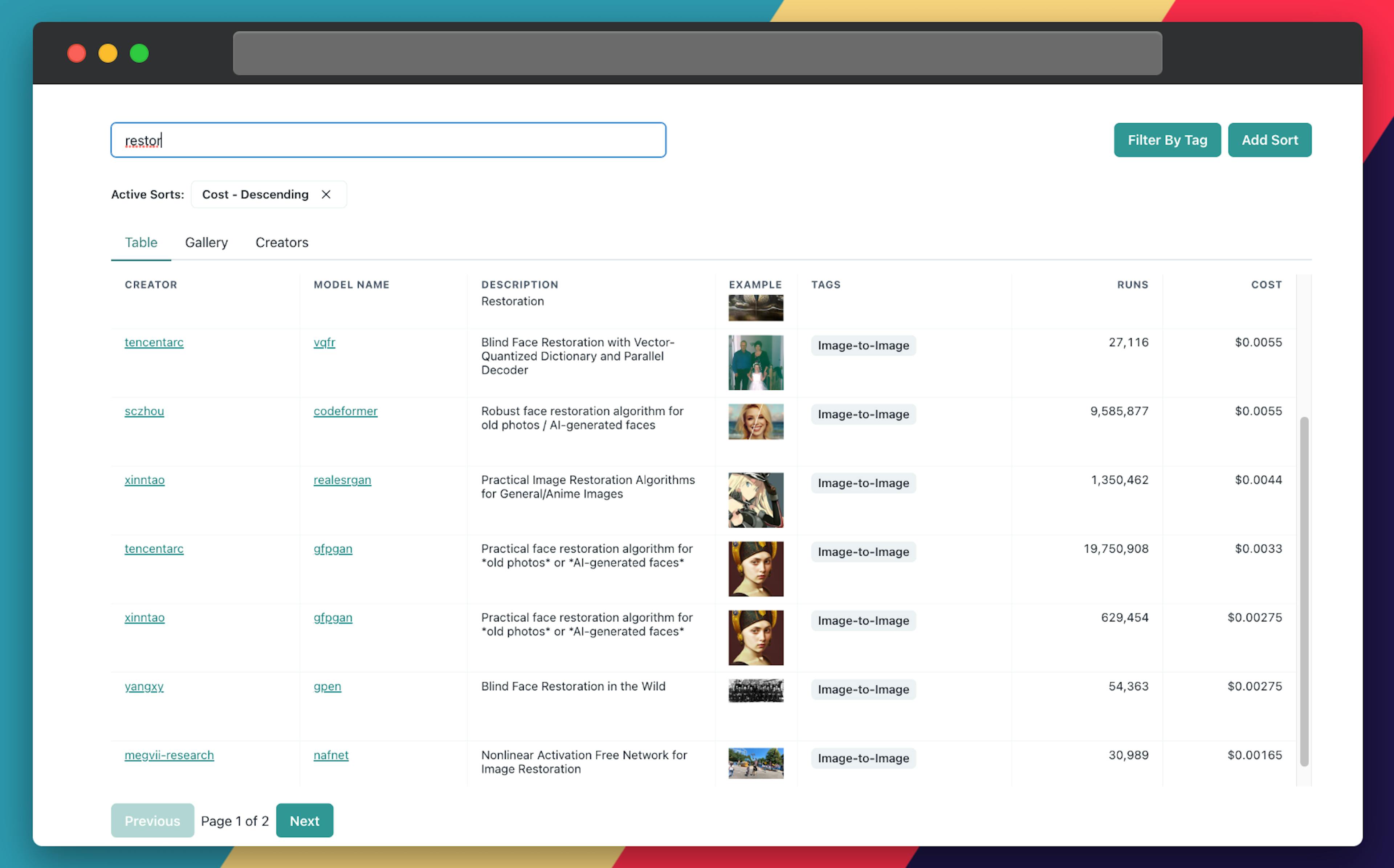Switch to the Gallery tab

206,242
